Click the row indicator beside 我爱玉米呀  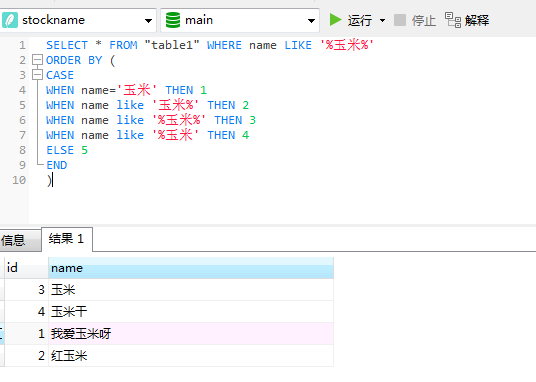pos(2,333)
